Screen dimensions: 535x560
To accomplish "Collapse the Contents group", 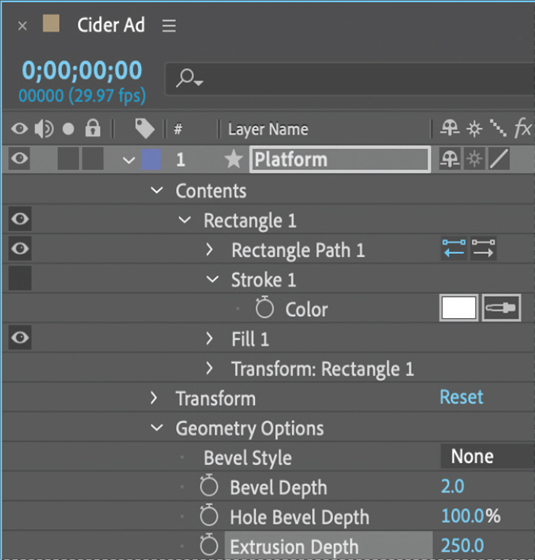I will pyautogui.click(x=157, y=190).
